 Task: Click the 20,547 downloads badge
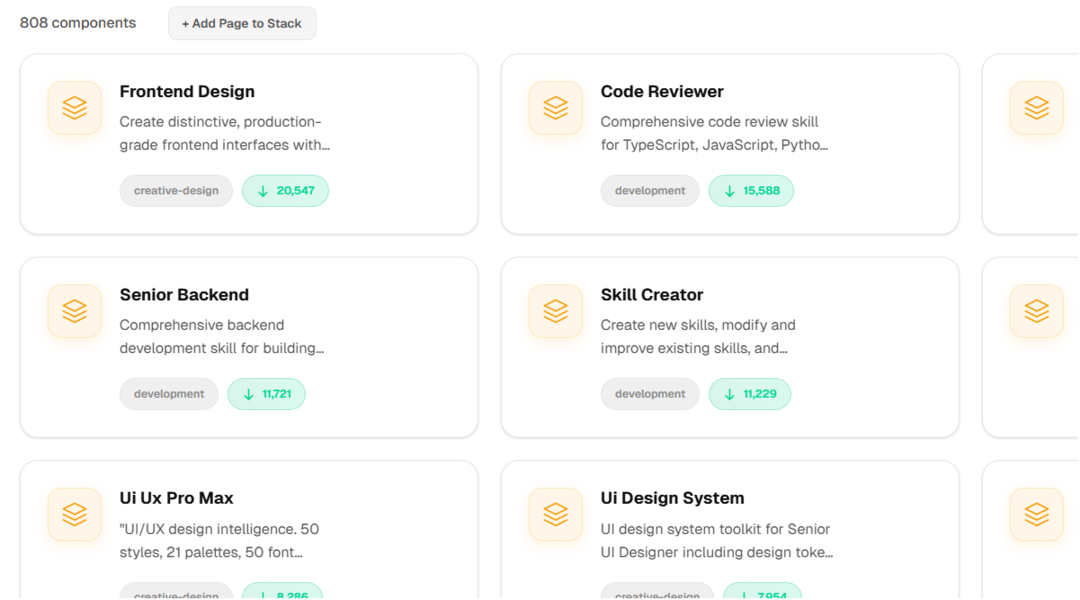(285, 191)
